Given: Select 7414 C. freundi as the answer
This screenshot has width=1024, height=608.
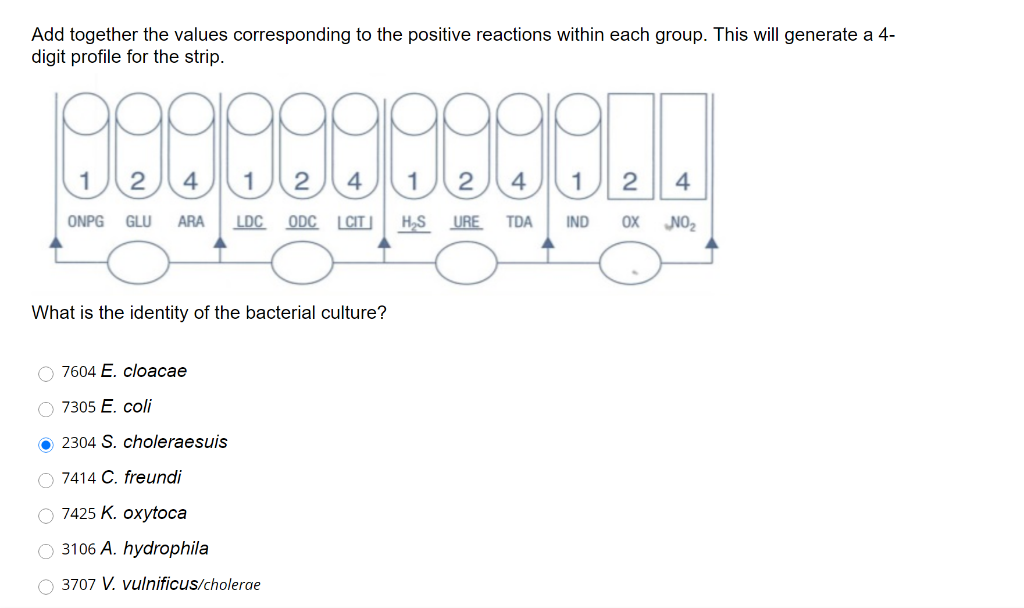Looking at the screenshot, I should 45,478.
